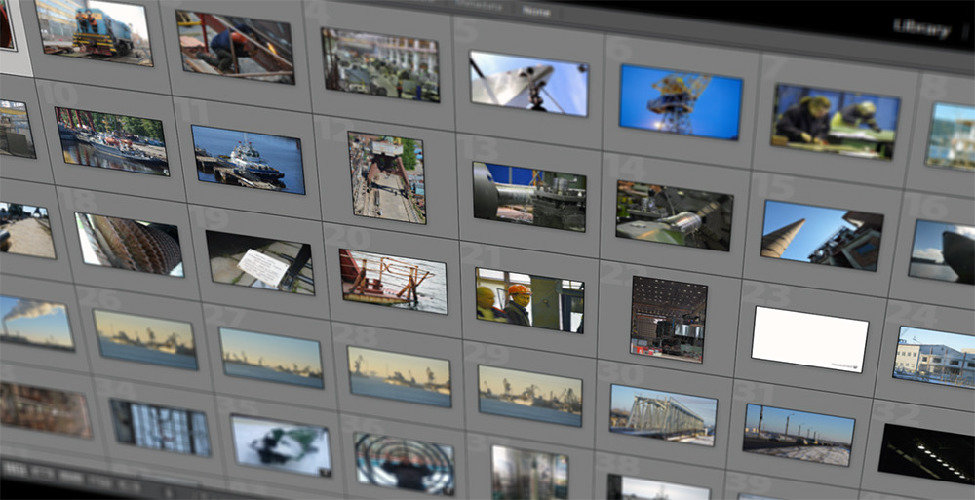Image resolution: width=975 pixels, height=500 pixels.
Task: Open the Library module tab
Action: tap(919, 29)
